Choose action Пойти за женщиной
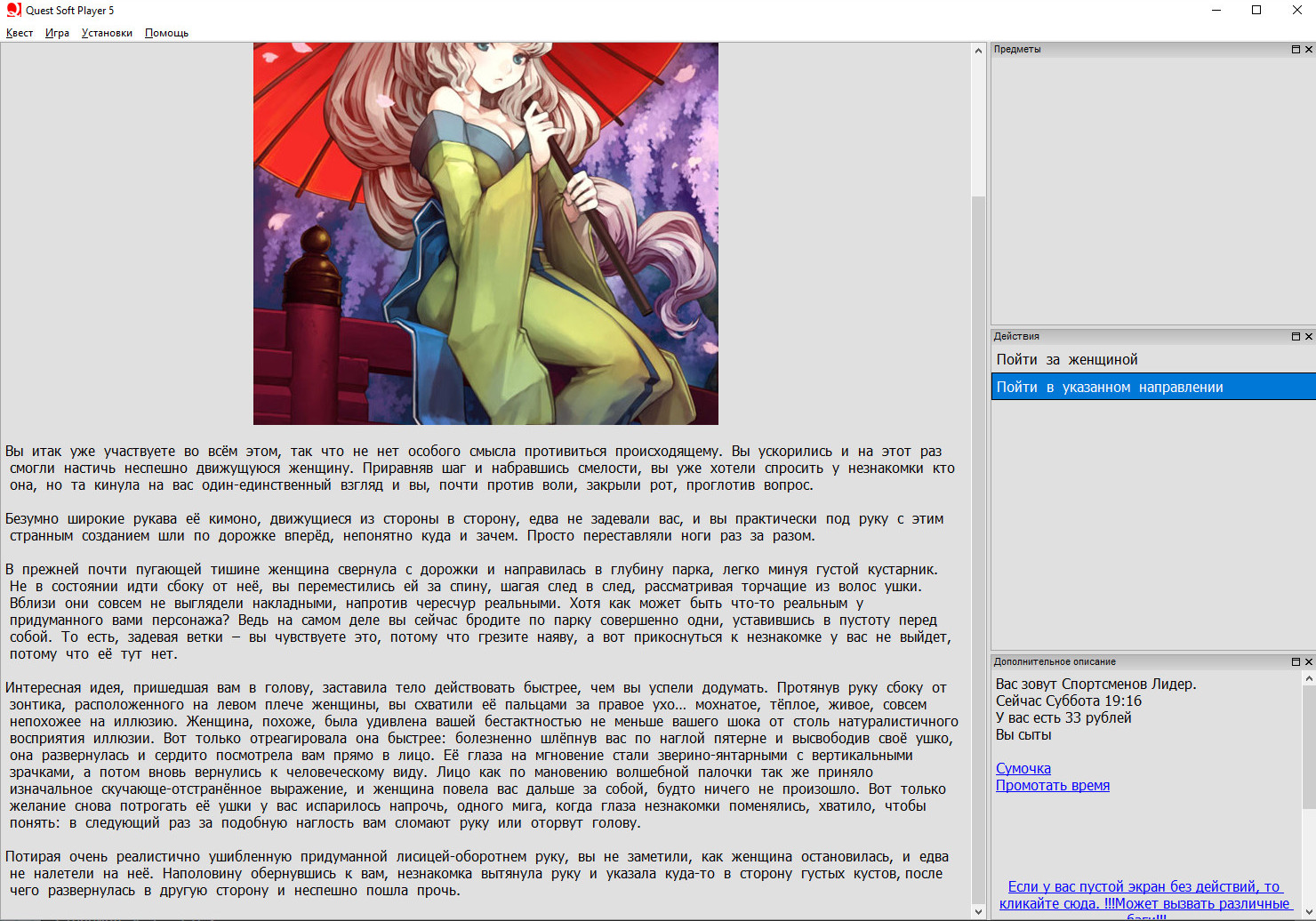 1153,360
